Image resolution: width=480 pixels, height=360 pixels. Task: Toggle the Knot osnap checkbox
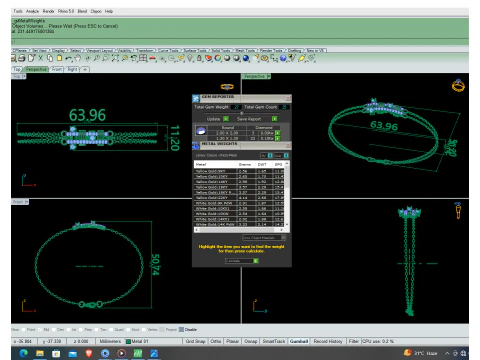(128, 330)
